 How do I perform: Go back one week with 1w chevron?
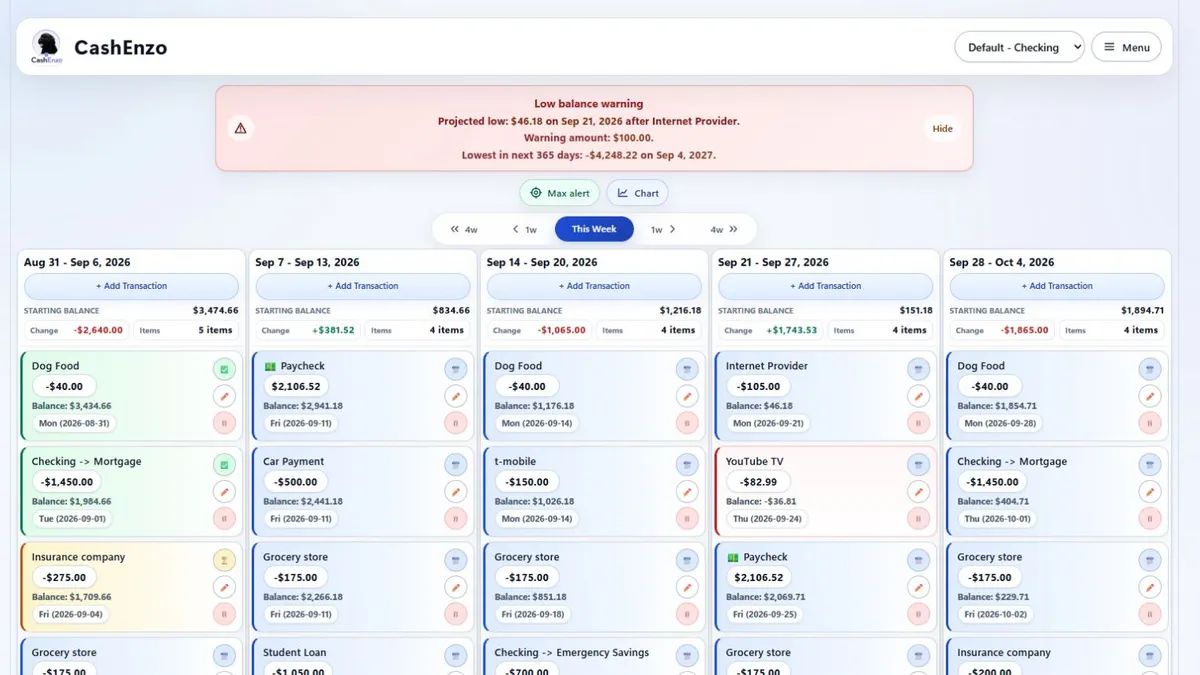coord(525,229)
